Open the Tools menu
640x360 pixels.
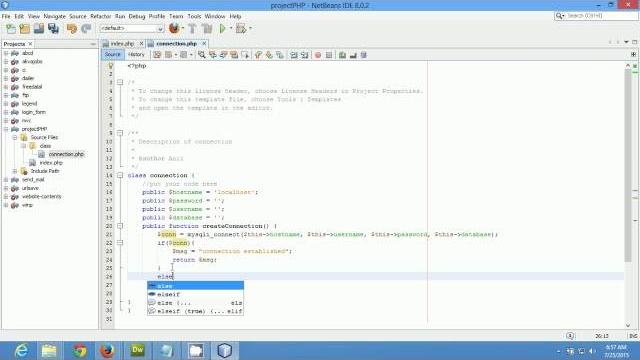click(x=194, y=16)
